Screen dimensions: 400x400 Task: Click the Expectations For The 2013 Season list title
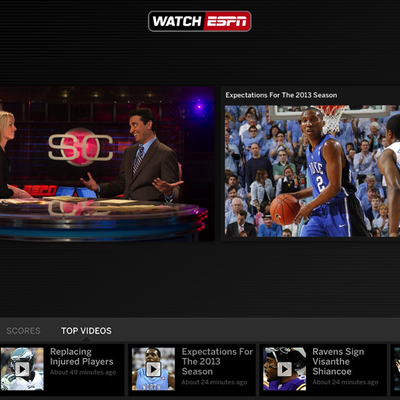coord(217,362)
